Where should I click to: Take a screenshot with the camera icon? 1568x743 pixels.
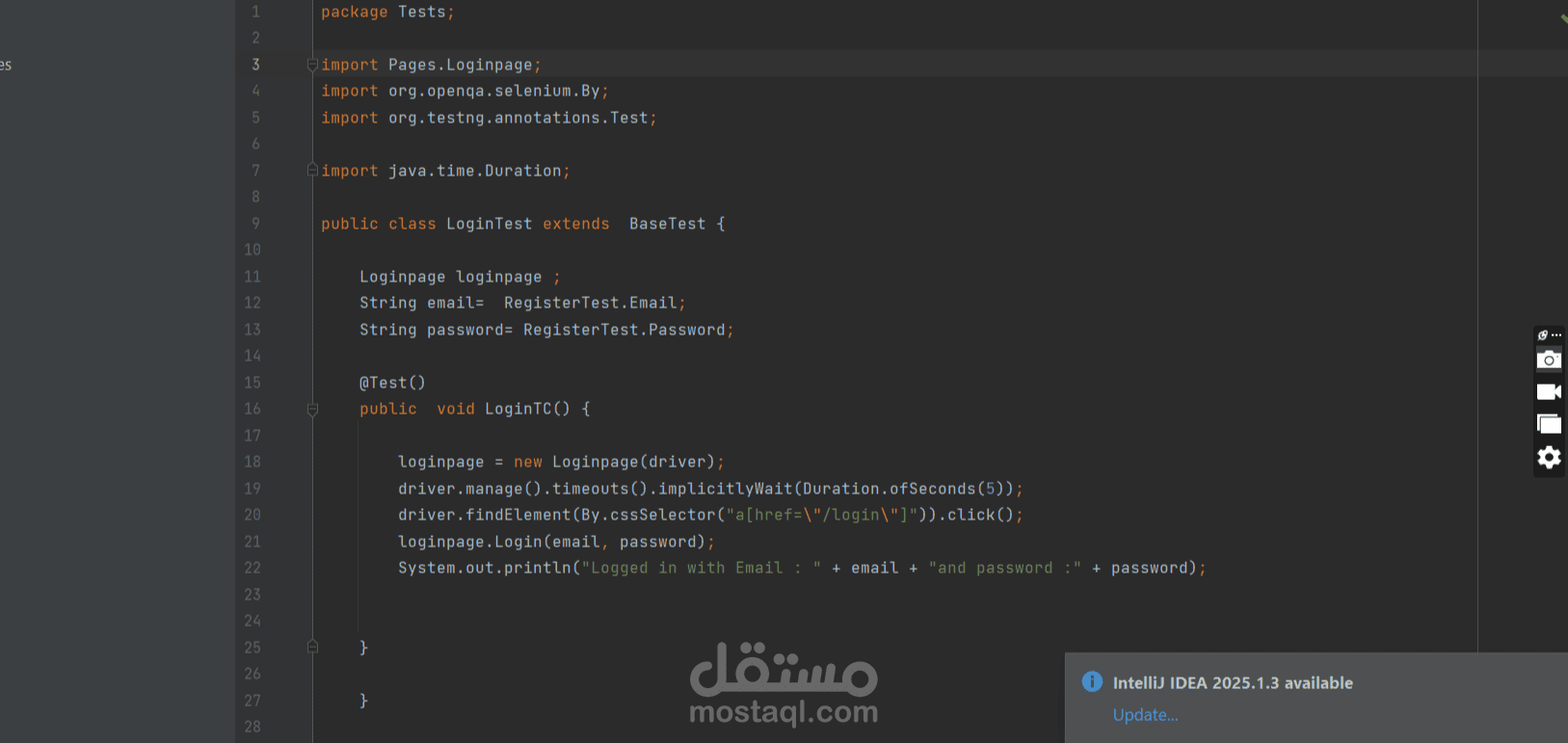[x=1549, y=359]
